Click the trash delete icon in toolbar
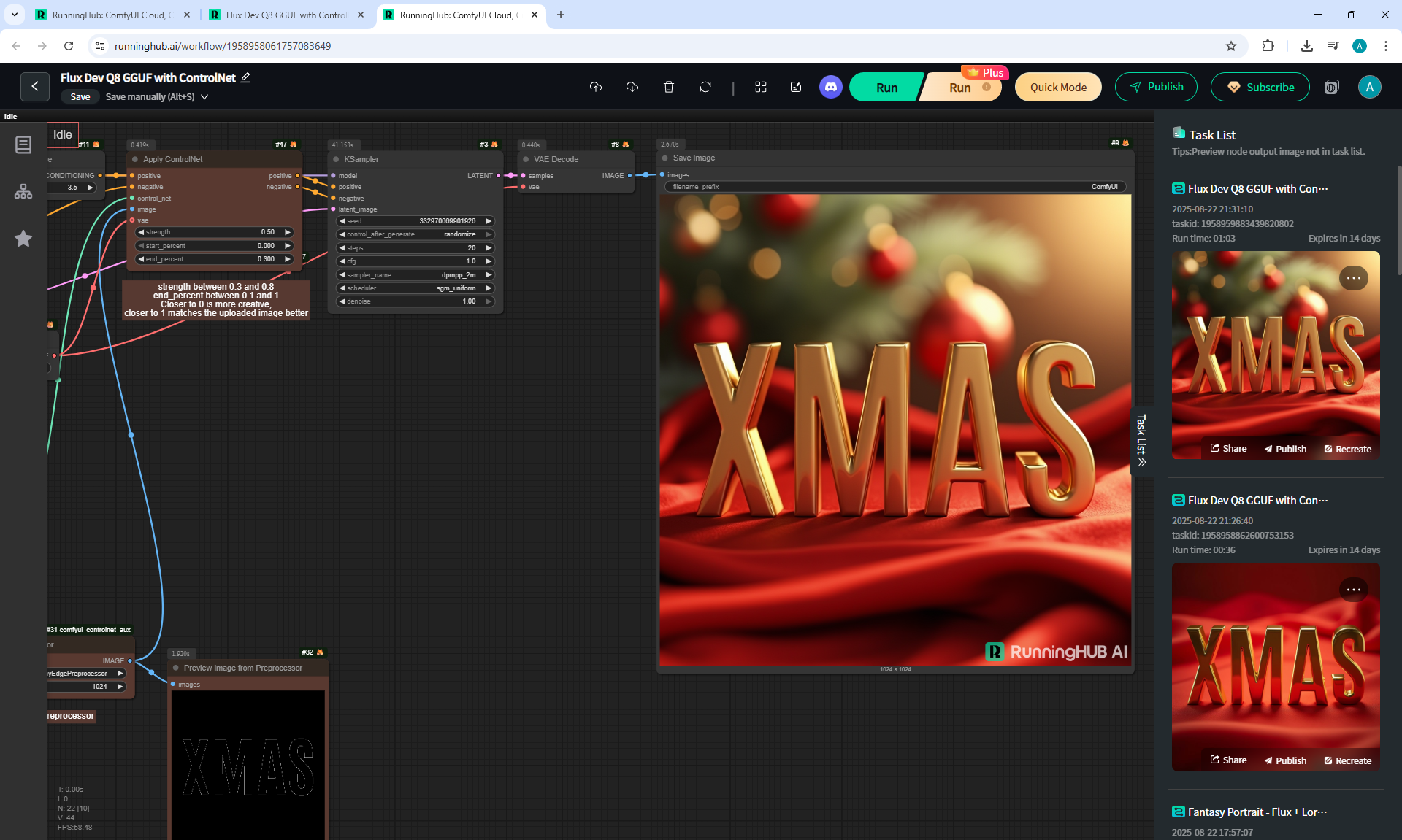 [x=668, y=87]
